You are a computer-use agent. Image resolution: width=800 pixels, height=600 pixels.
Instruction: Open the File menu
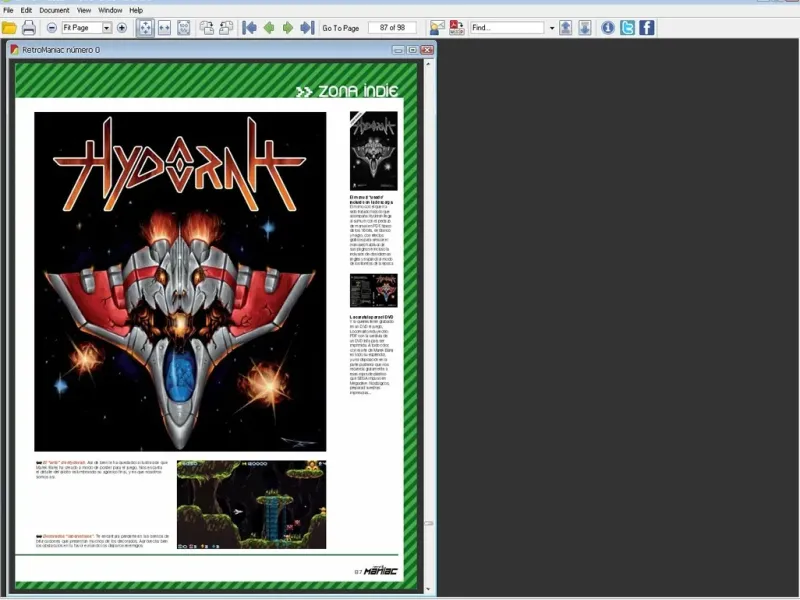pos(8,10)
